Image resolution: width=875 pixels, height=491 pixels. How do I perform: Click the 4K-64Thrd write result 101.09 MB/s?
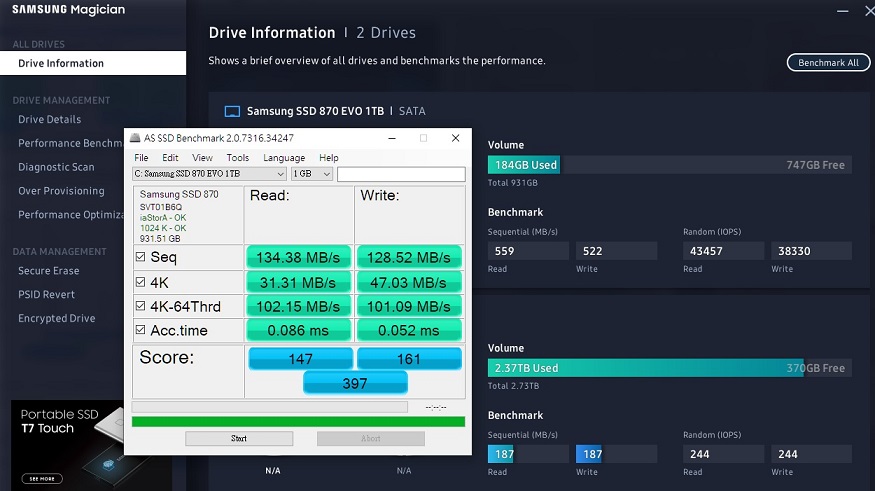408,306
